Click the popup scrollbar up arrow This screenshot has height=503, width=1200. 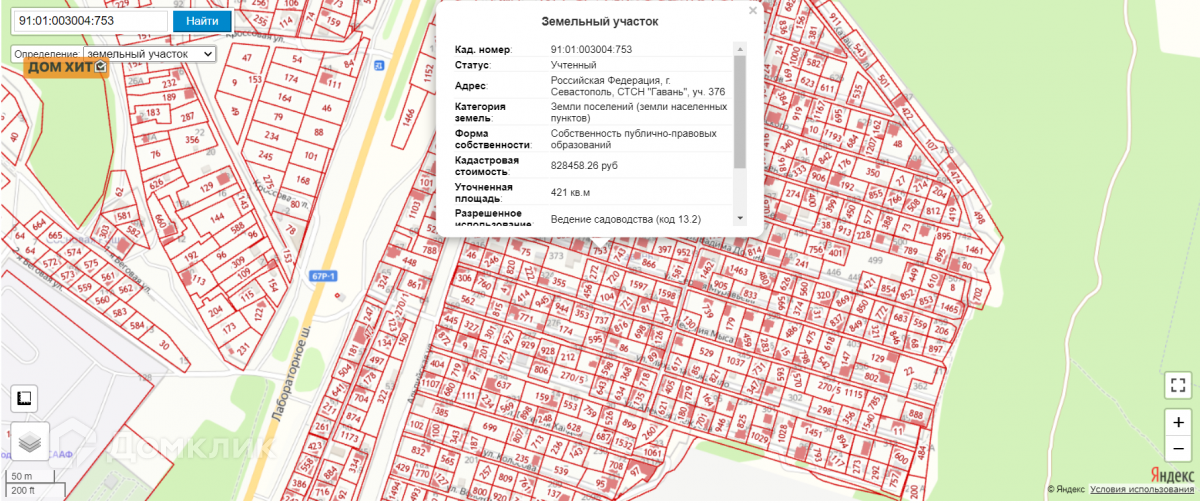pyautogui.click(x=740, y=49)
